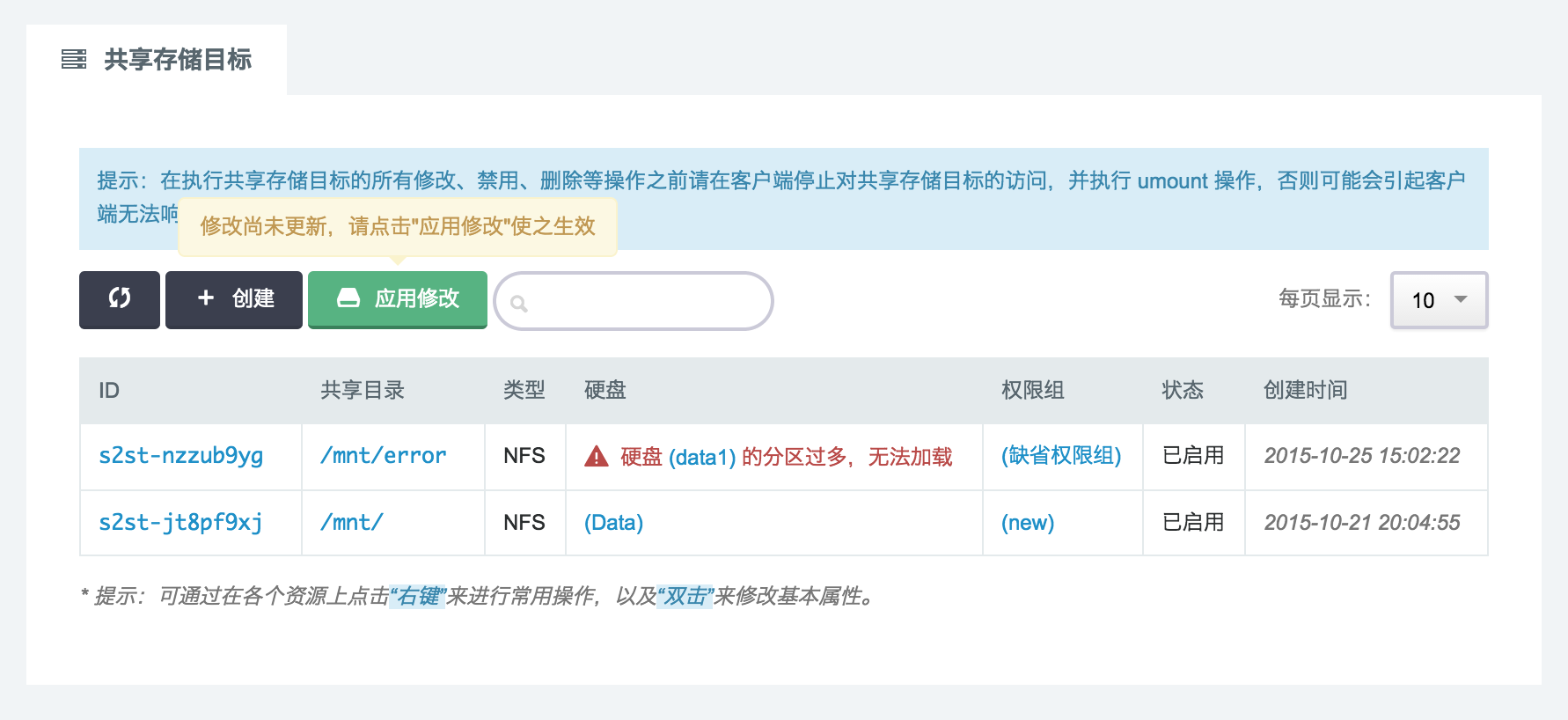The image size is (1568, 720).
Task: Click the /mnt/error shared directory link
Action: coord(383,456)
